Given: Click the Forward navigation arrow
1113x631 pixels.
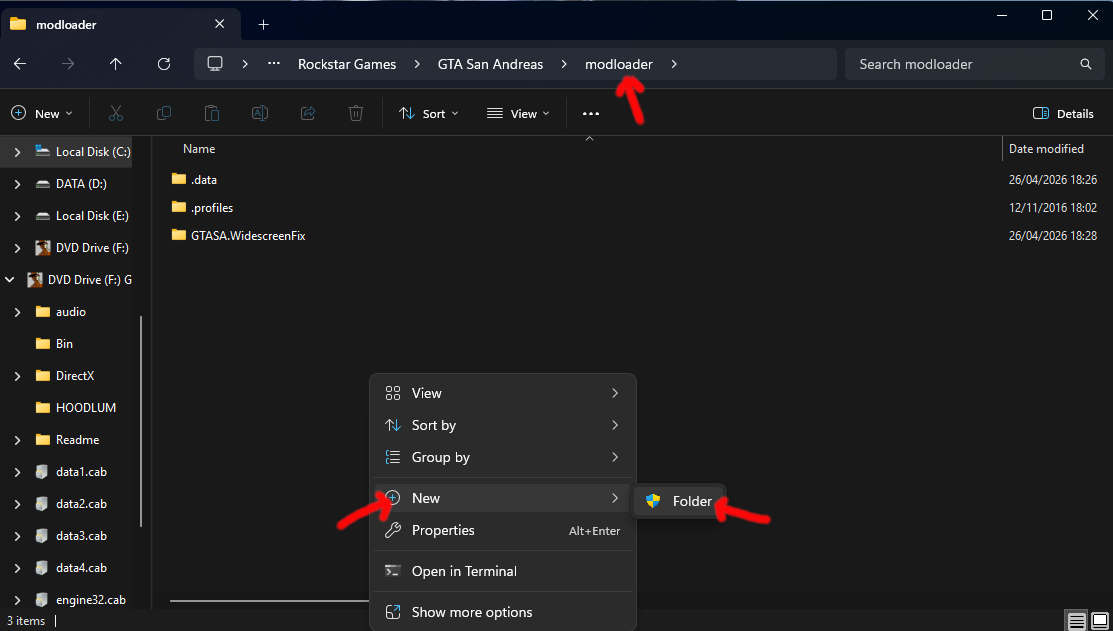Looking at the screenshot, I should click(68, 64).
